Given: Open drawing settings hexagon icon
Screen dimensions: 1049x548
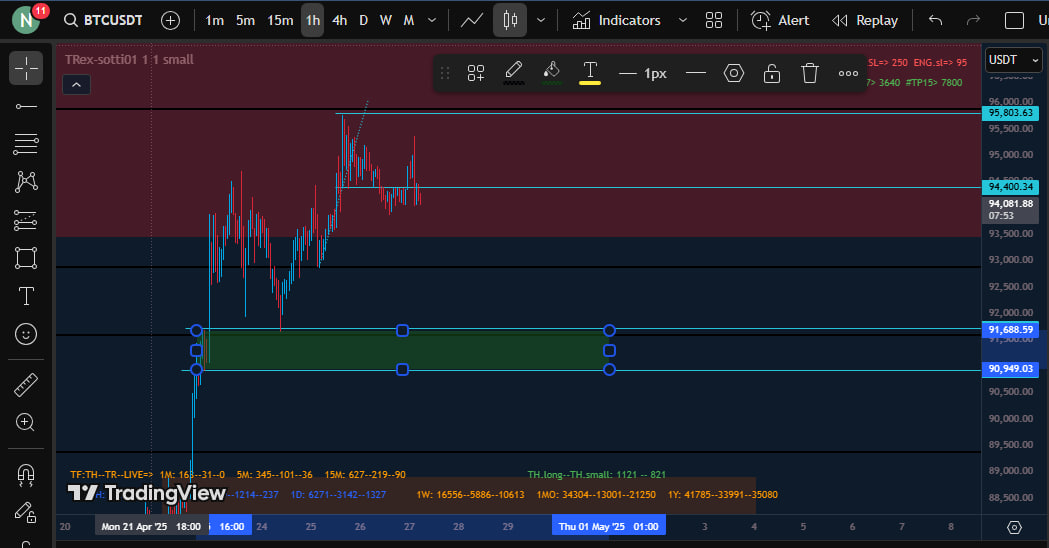Looking at the screenshot, I should [x=734, y=73].
